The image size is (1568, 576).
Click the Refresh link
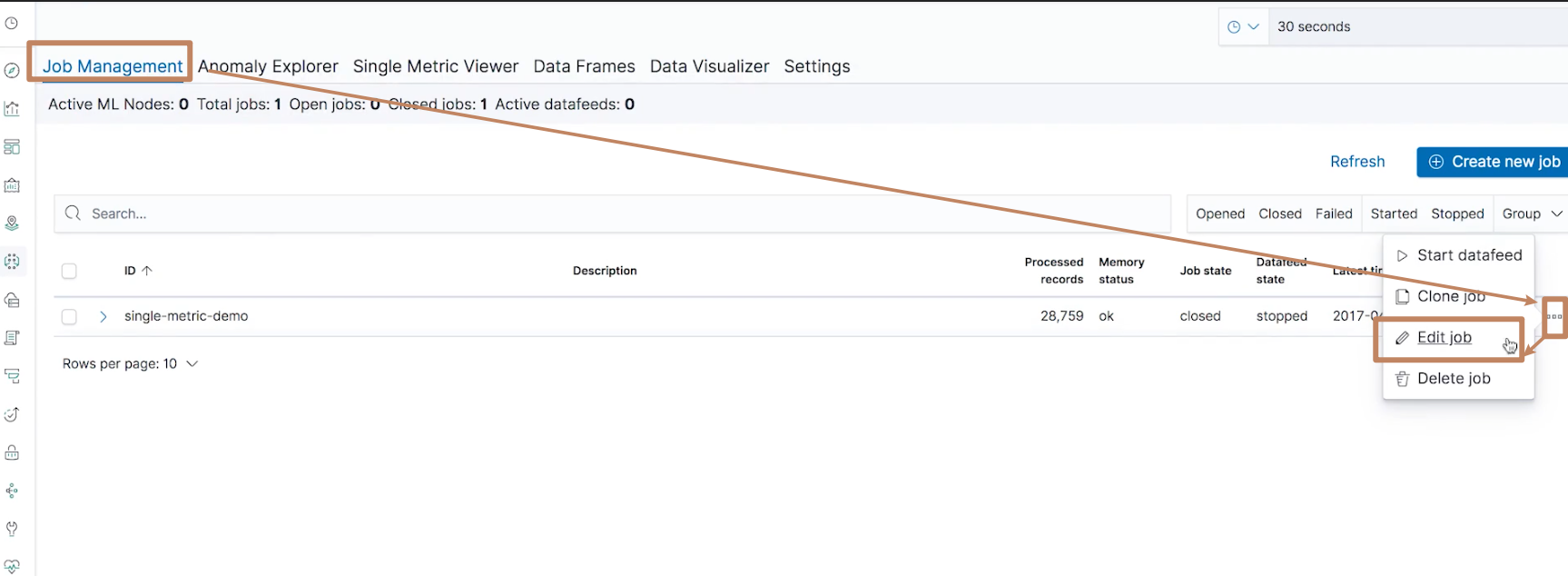point(1357,162)
